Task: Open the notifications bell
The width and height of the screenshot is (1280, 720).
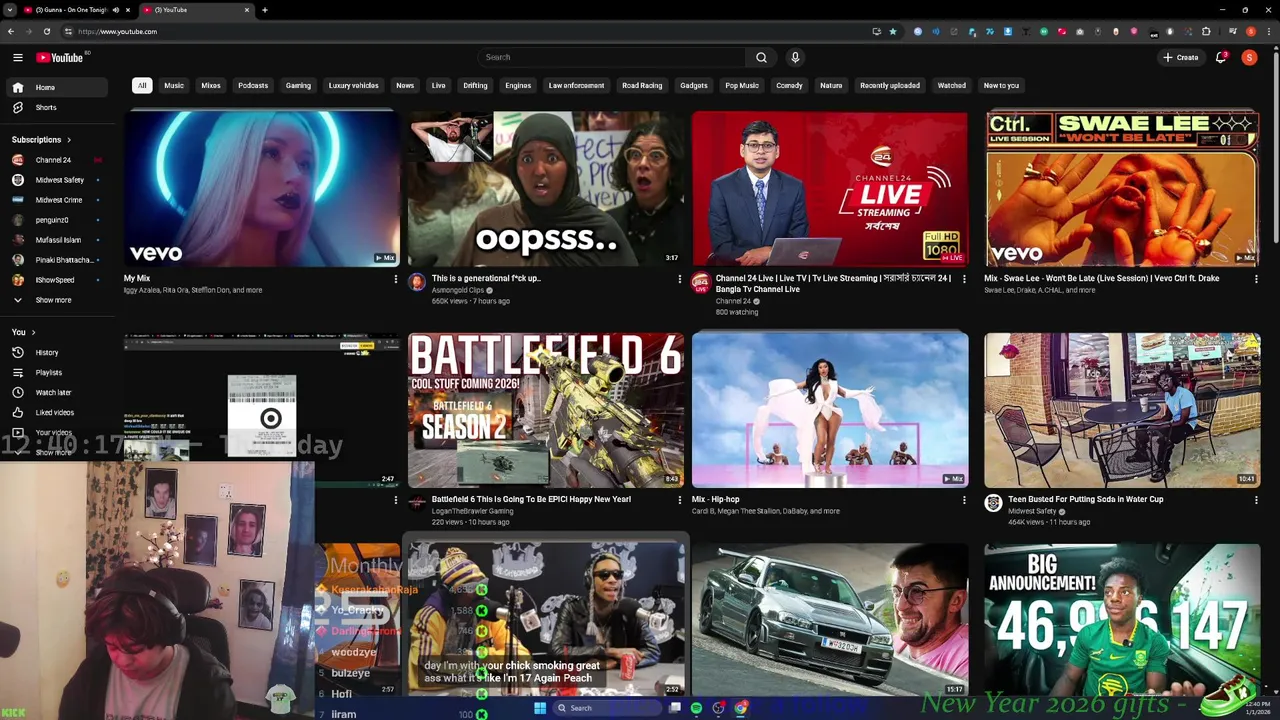Action: (1221, 57)
